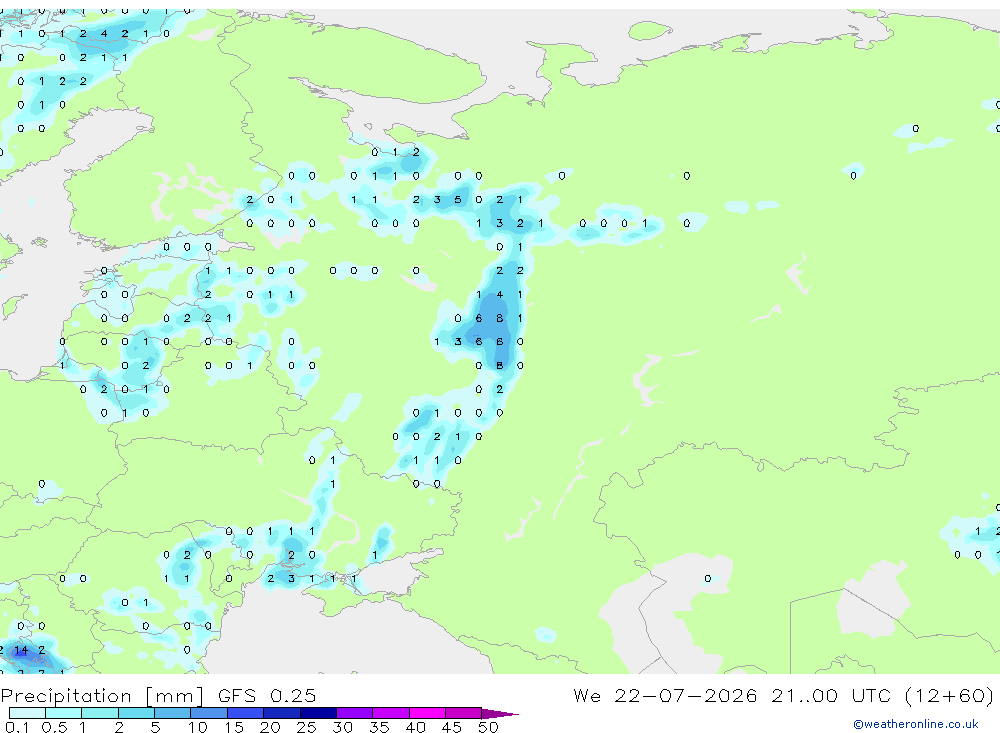Image resolution: width=1000 pixels, height=733 pixels.
Task: Click legend scale label "35"
Action: (379, 727)
